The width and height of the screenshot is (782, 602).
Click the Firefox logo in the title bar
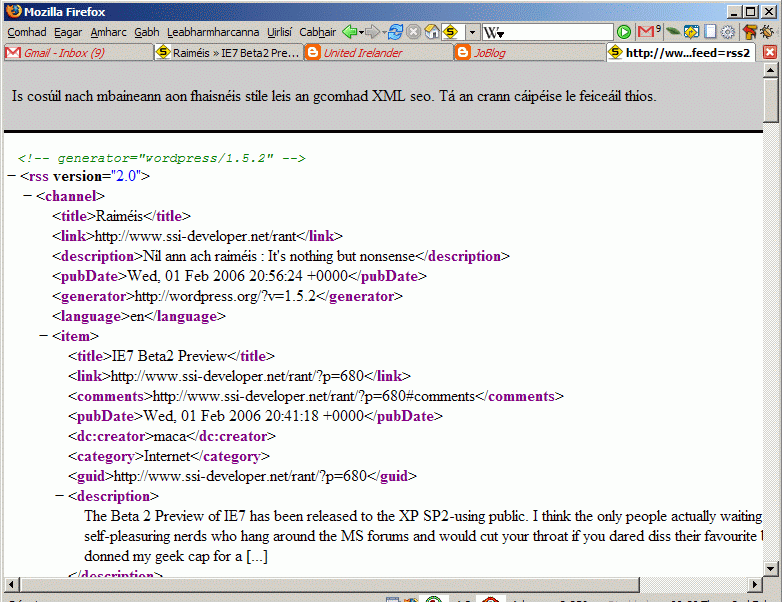point(14,11)
